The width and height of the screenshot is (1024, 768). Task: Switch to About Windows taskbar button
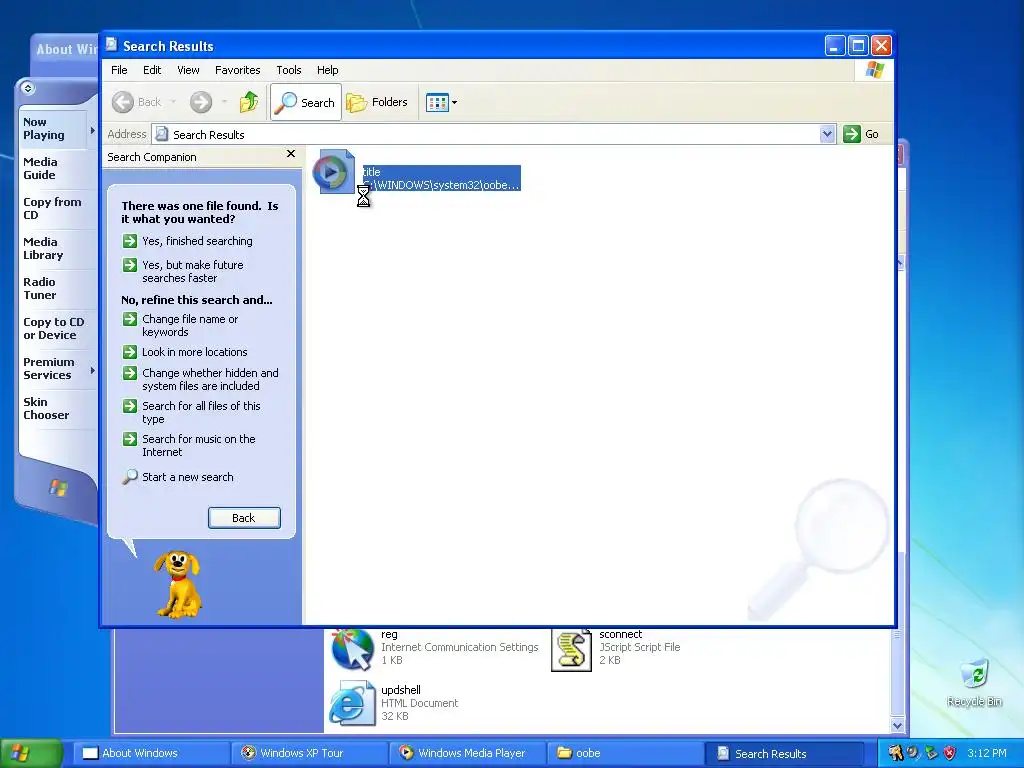point(152,753)
